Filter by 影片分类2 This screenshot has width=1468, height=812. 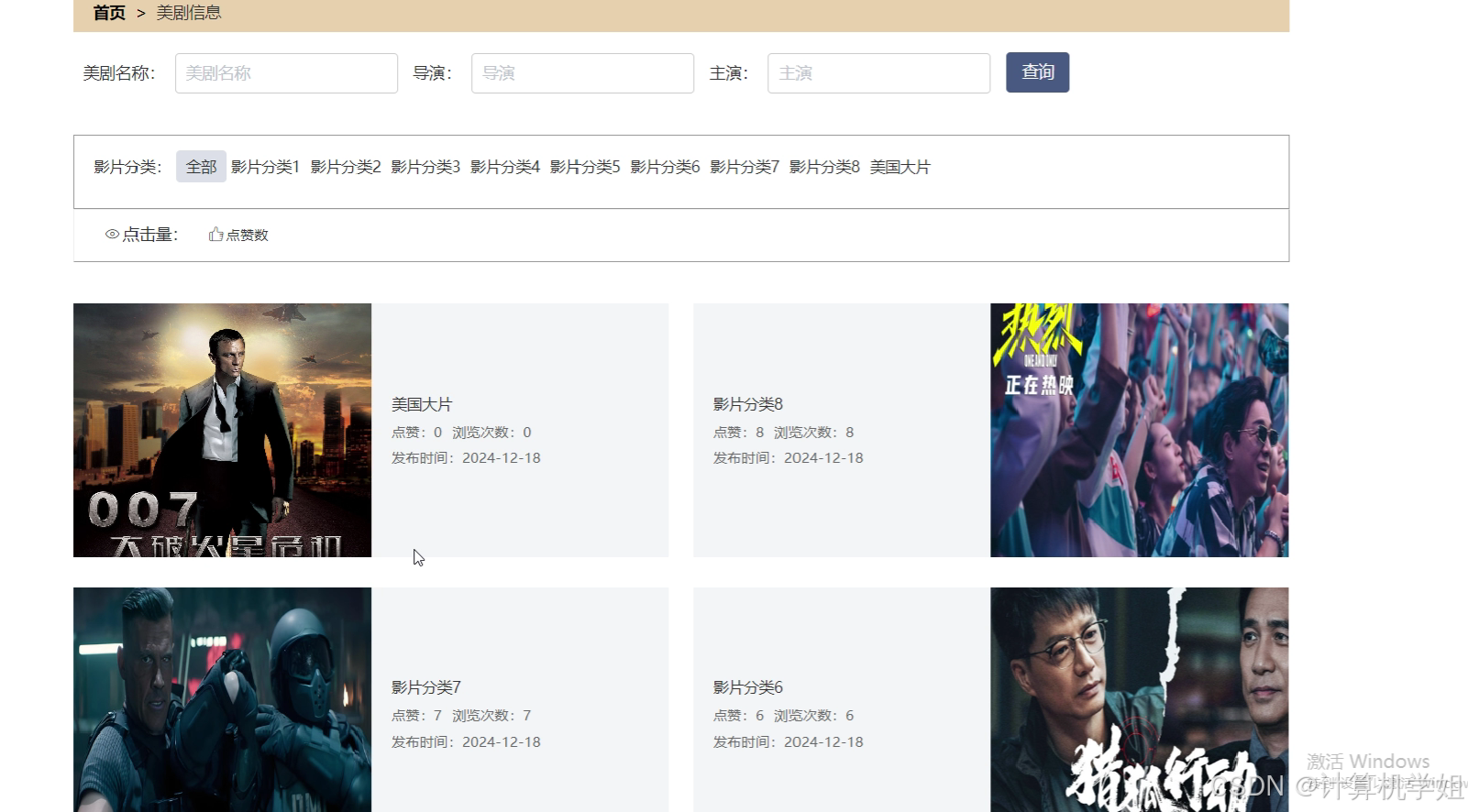(x=346, y=167)
